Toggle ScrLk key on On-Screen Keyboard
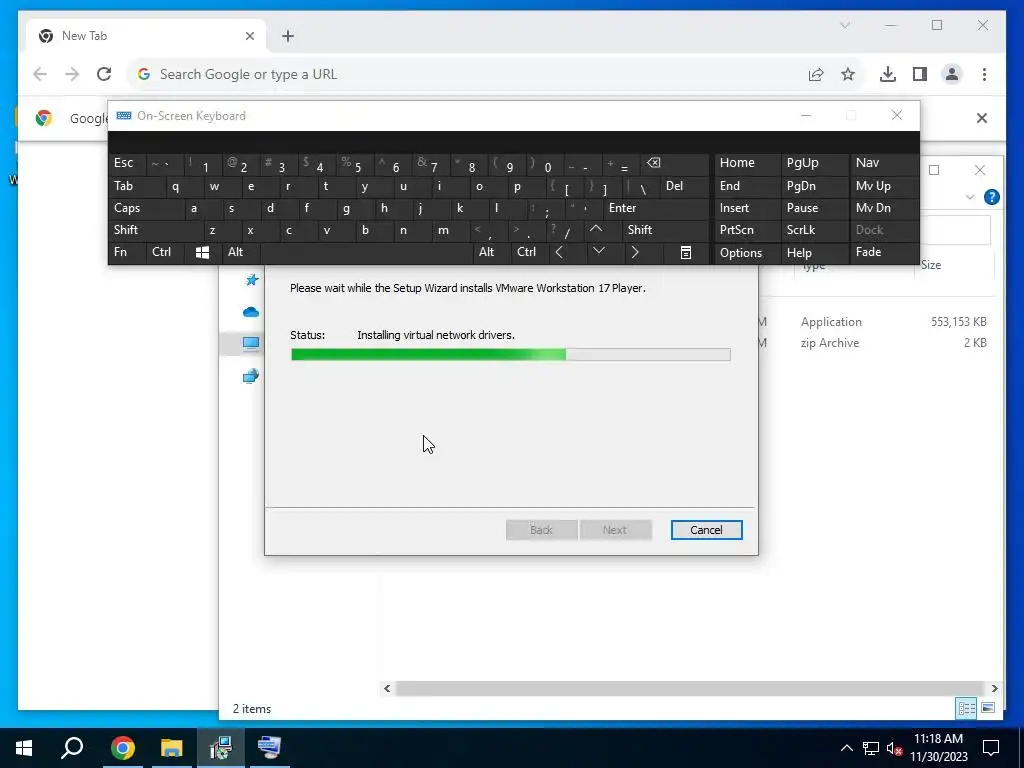 tap(814, 230)
